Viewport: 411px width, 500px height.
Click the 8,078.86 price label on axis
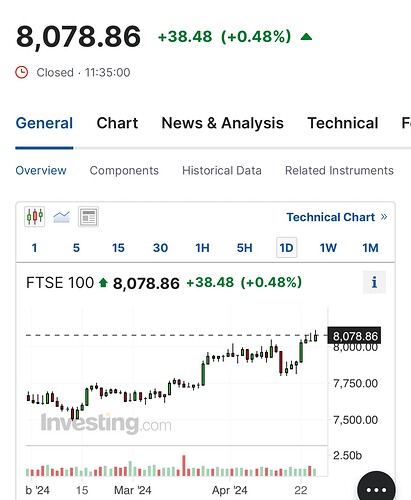click(355, 336)
